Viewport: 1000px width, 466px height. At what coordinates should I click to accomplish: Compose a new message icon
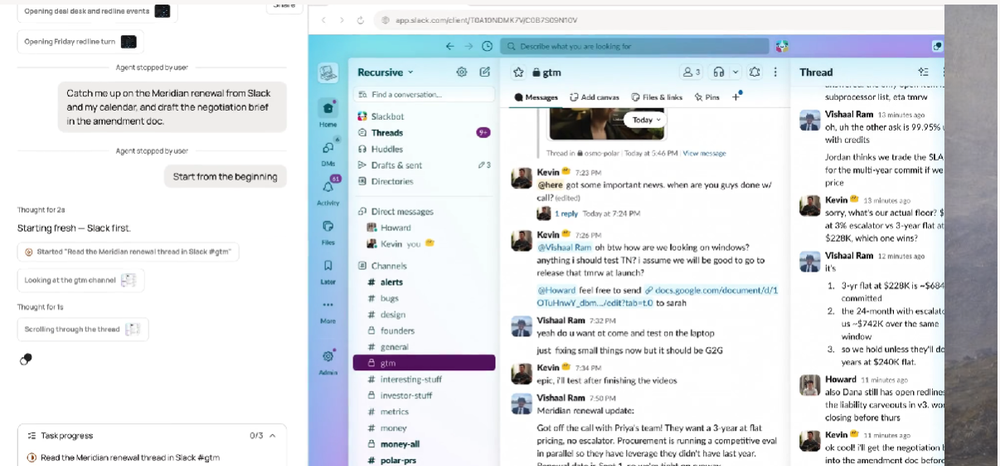[485, 72]
